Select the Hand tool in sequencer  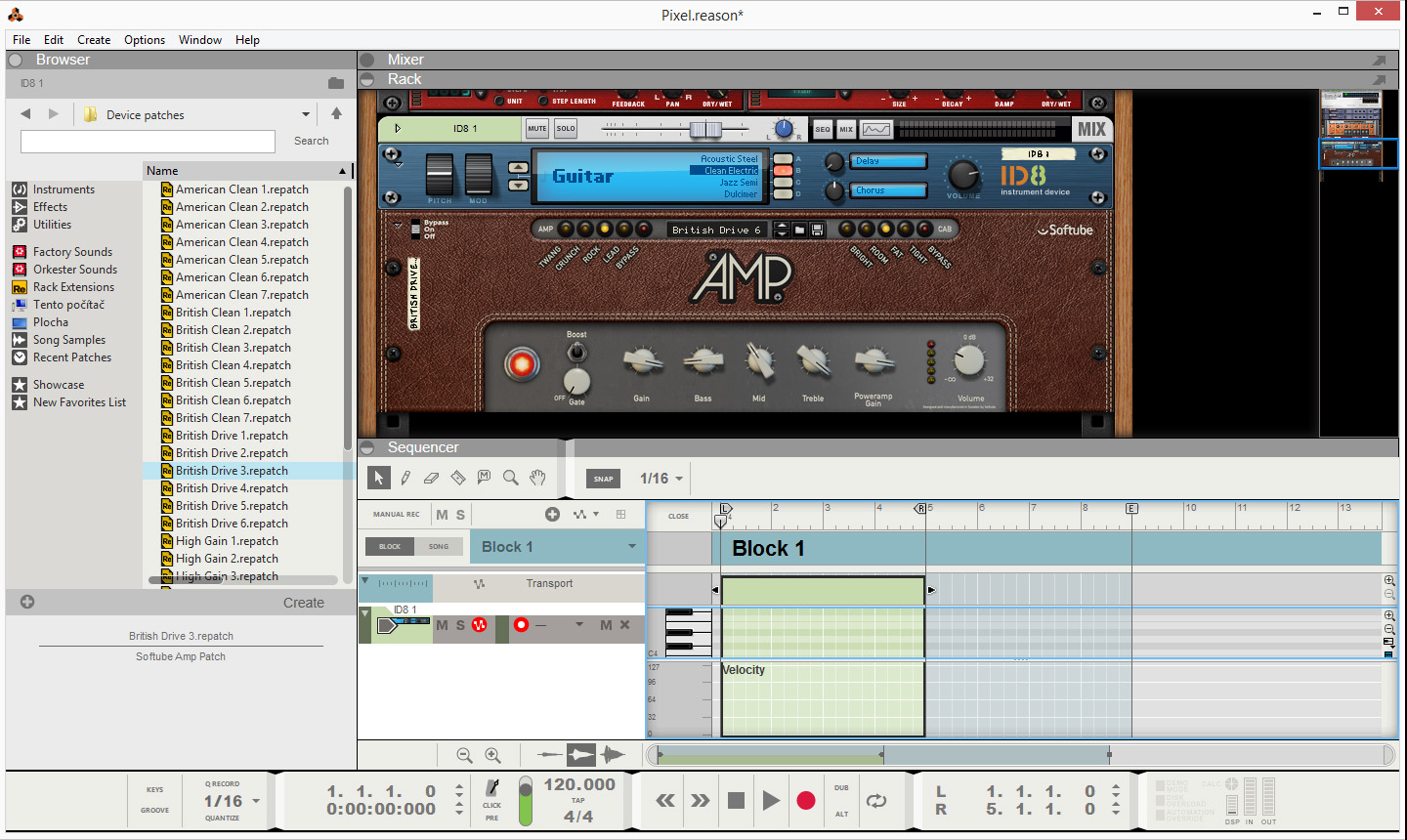point(537,478)
